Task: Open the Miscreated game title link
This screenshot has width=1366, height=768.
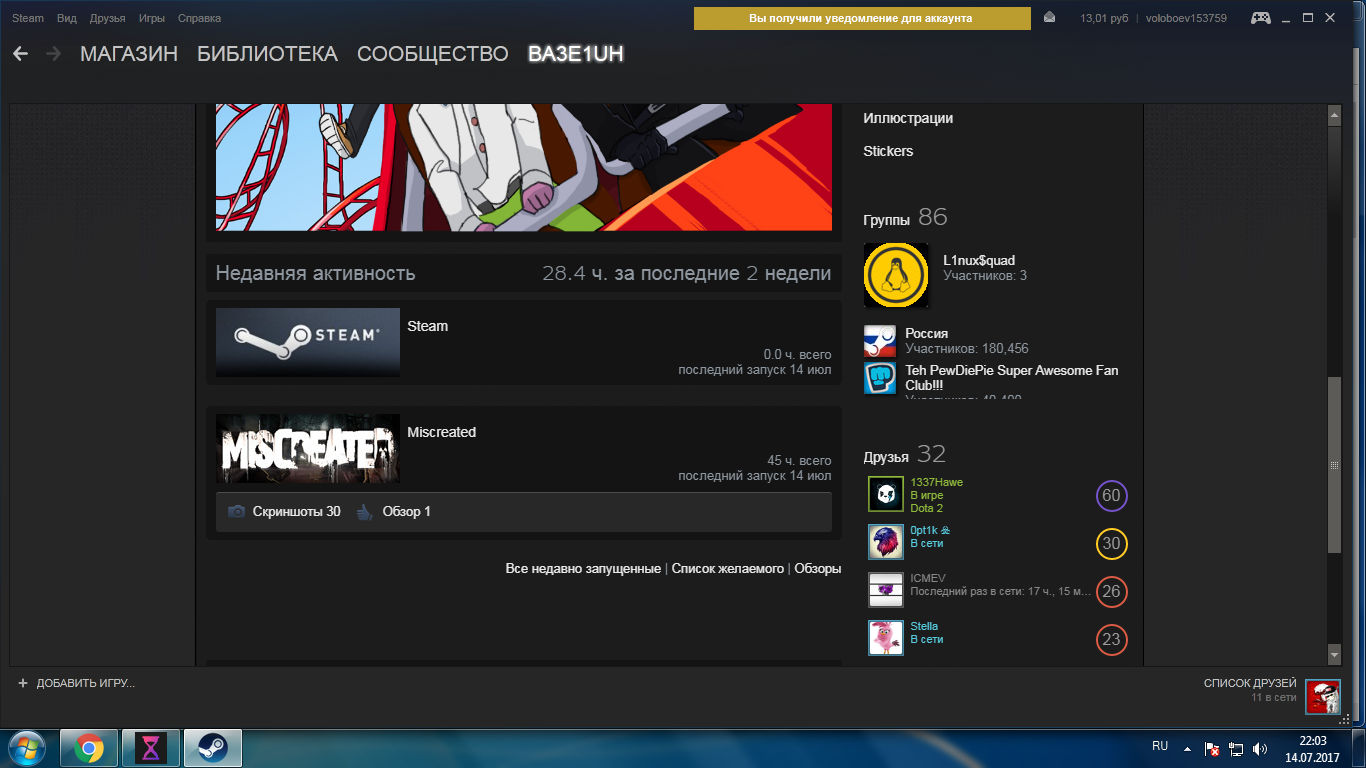Action: click(x=442, y=432)
